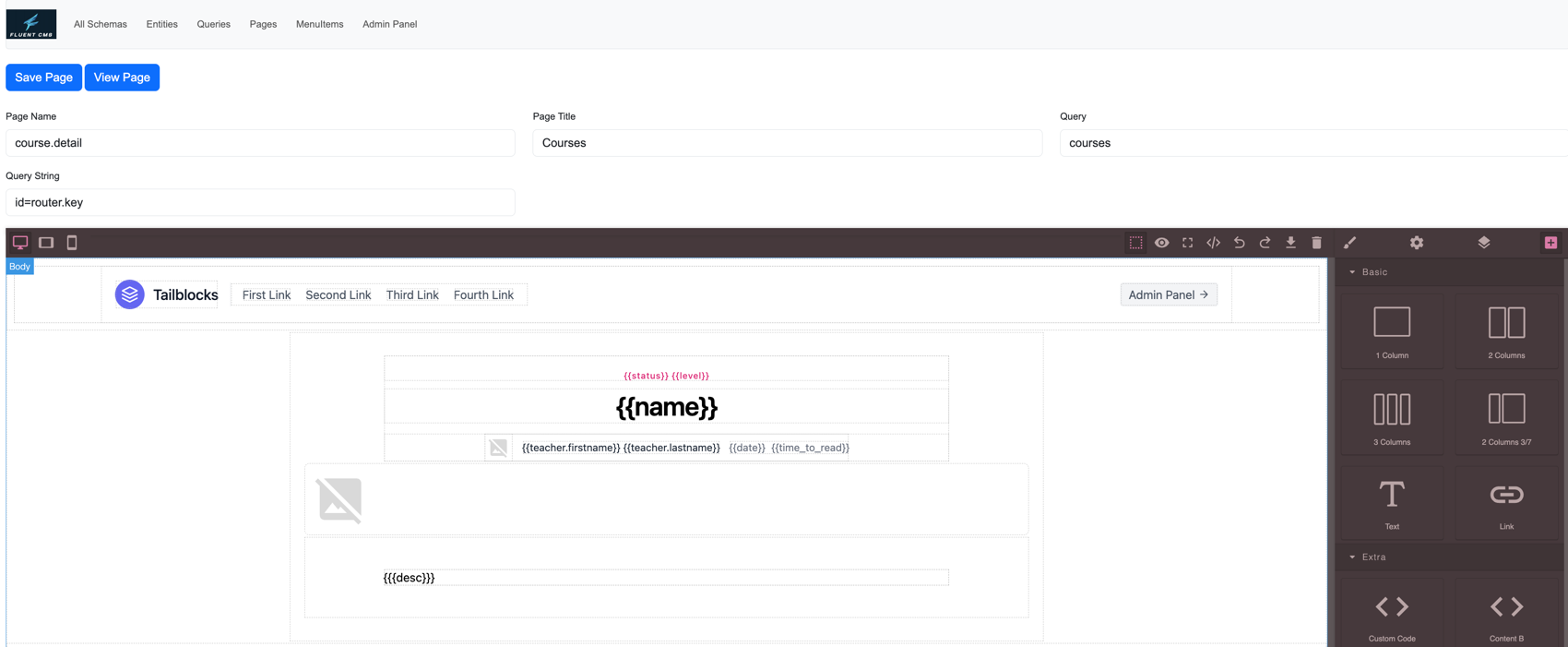
Task: Focus the Query input field
Action: coord(1313,143)
